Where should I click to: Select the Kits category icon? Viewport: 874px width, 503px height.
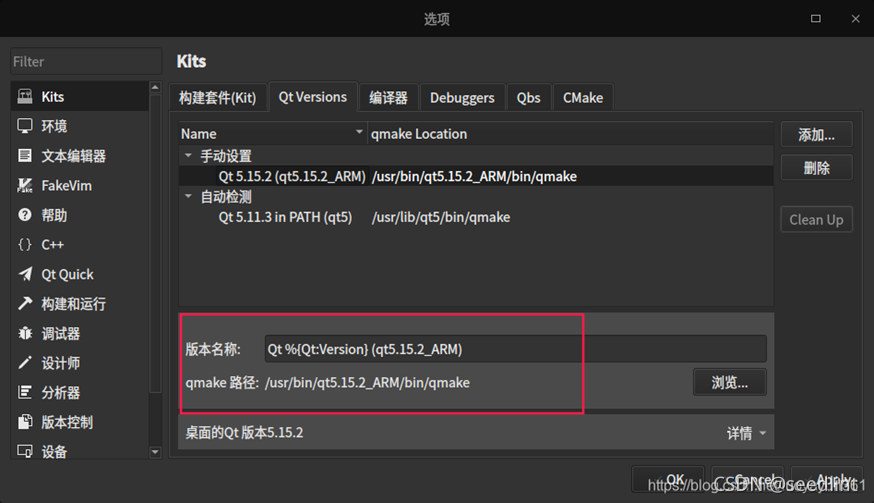[25, 96]
